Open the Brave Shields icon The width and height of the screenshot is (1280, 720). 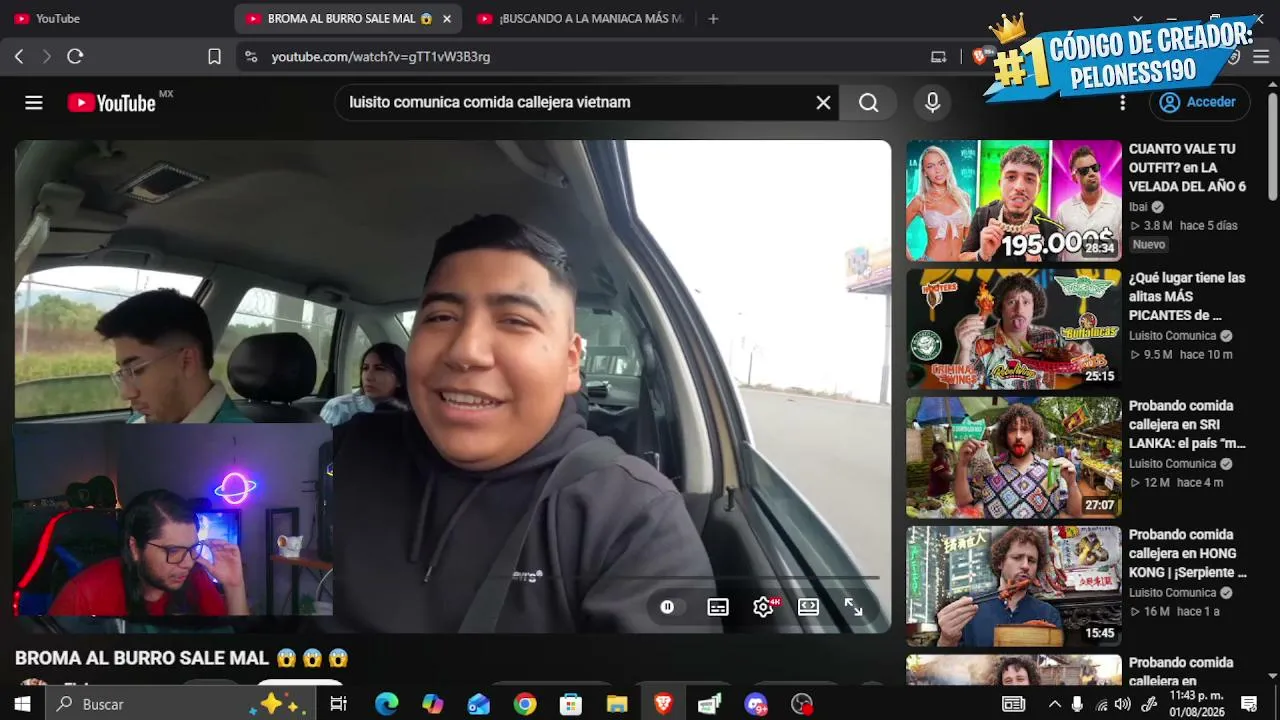[980, 57]
